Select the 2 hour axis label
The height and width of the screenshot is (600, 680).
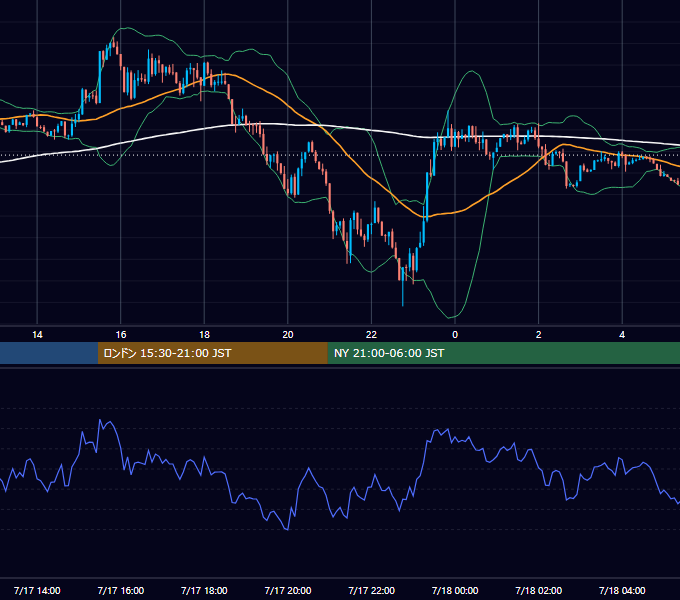tap(539, 335)
